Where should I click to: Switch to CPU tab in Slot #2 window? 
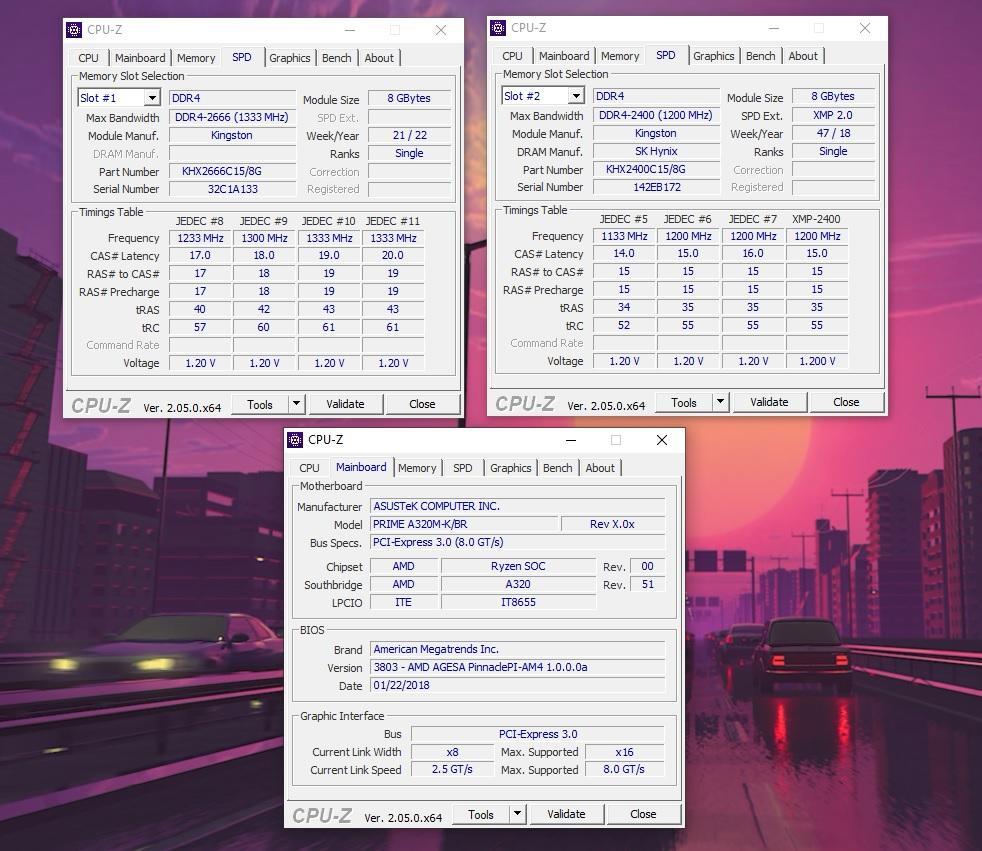coord(512,56)
